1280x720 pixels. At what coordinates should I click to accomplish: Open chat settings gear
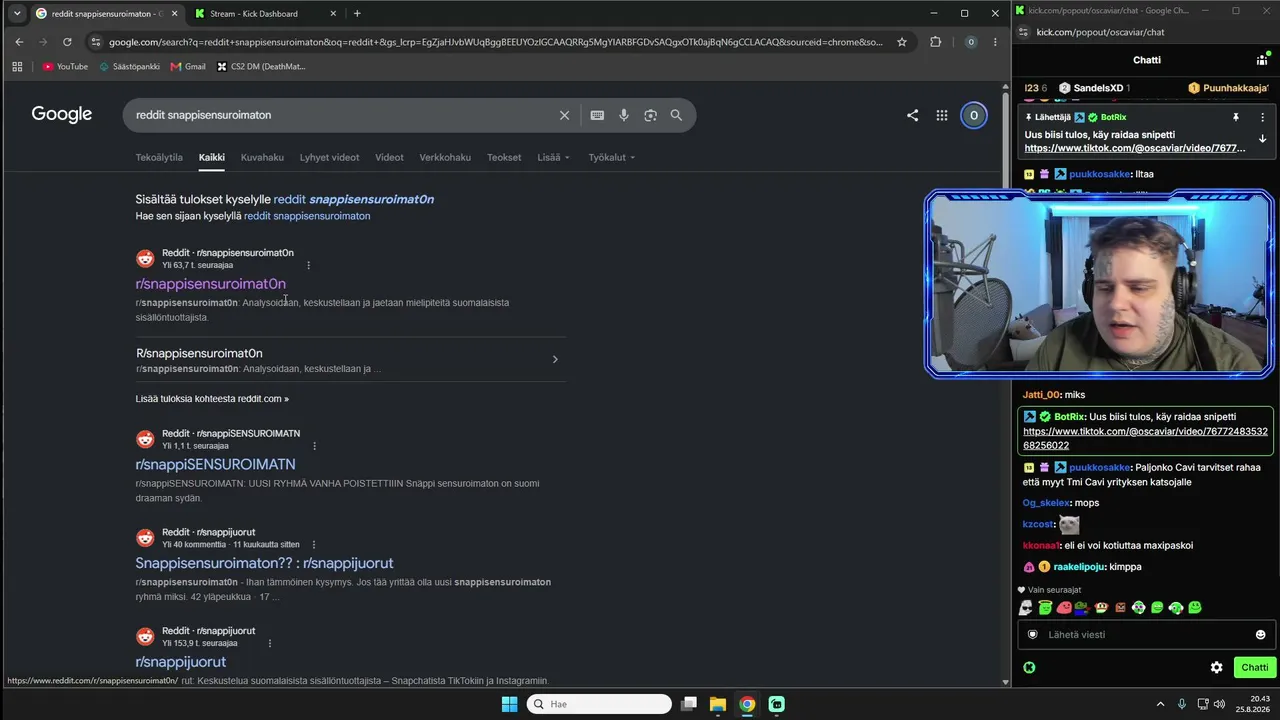[x=1217, y=667]
